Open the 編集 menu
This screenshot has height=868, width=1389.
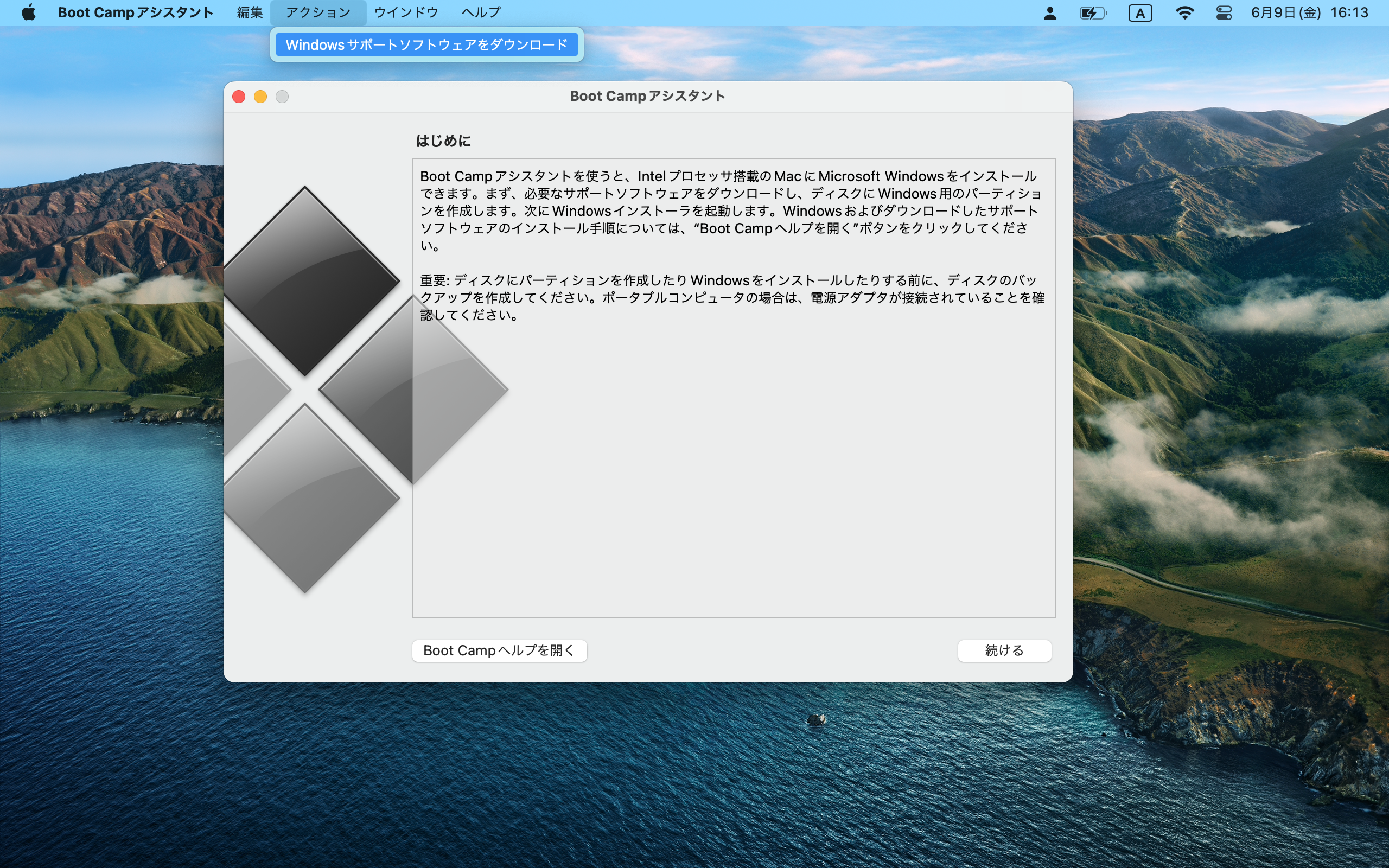pos(250,12)
